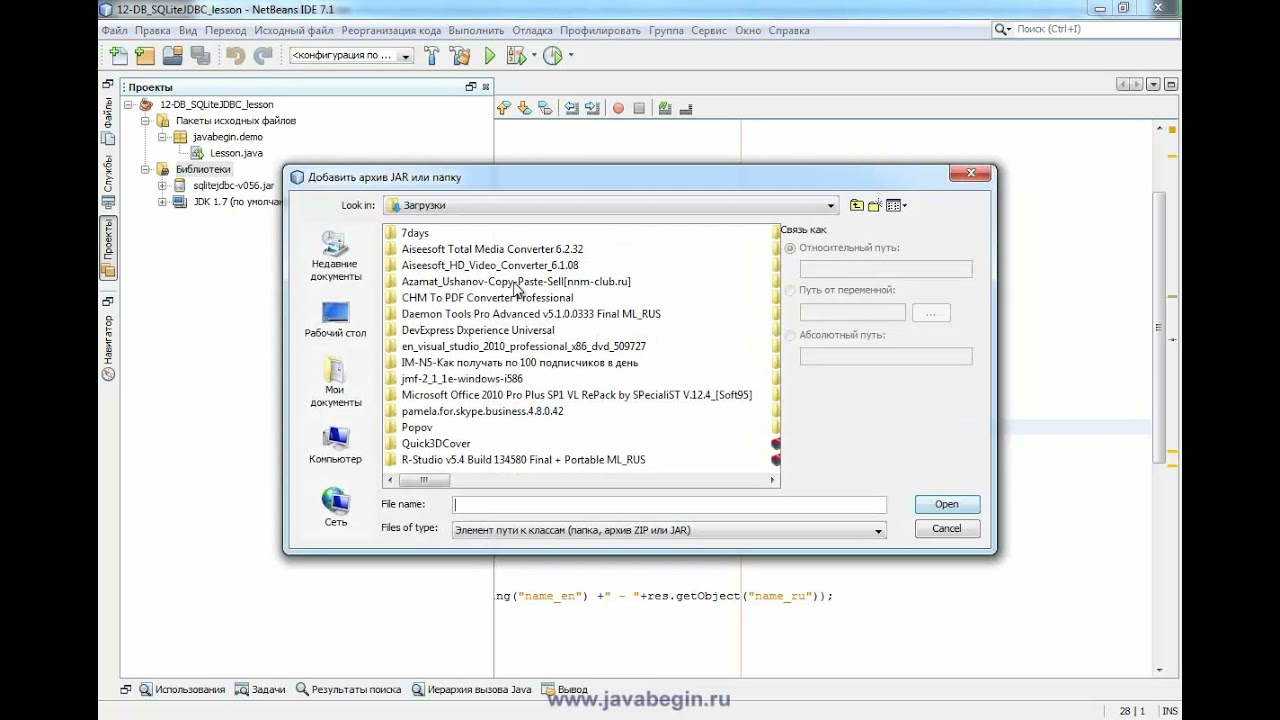Screen dimensions: 1280x720
Task: Click the Profile Project clock icon
Action: click(552, 56)
